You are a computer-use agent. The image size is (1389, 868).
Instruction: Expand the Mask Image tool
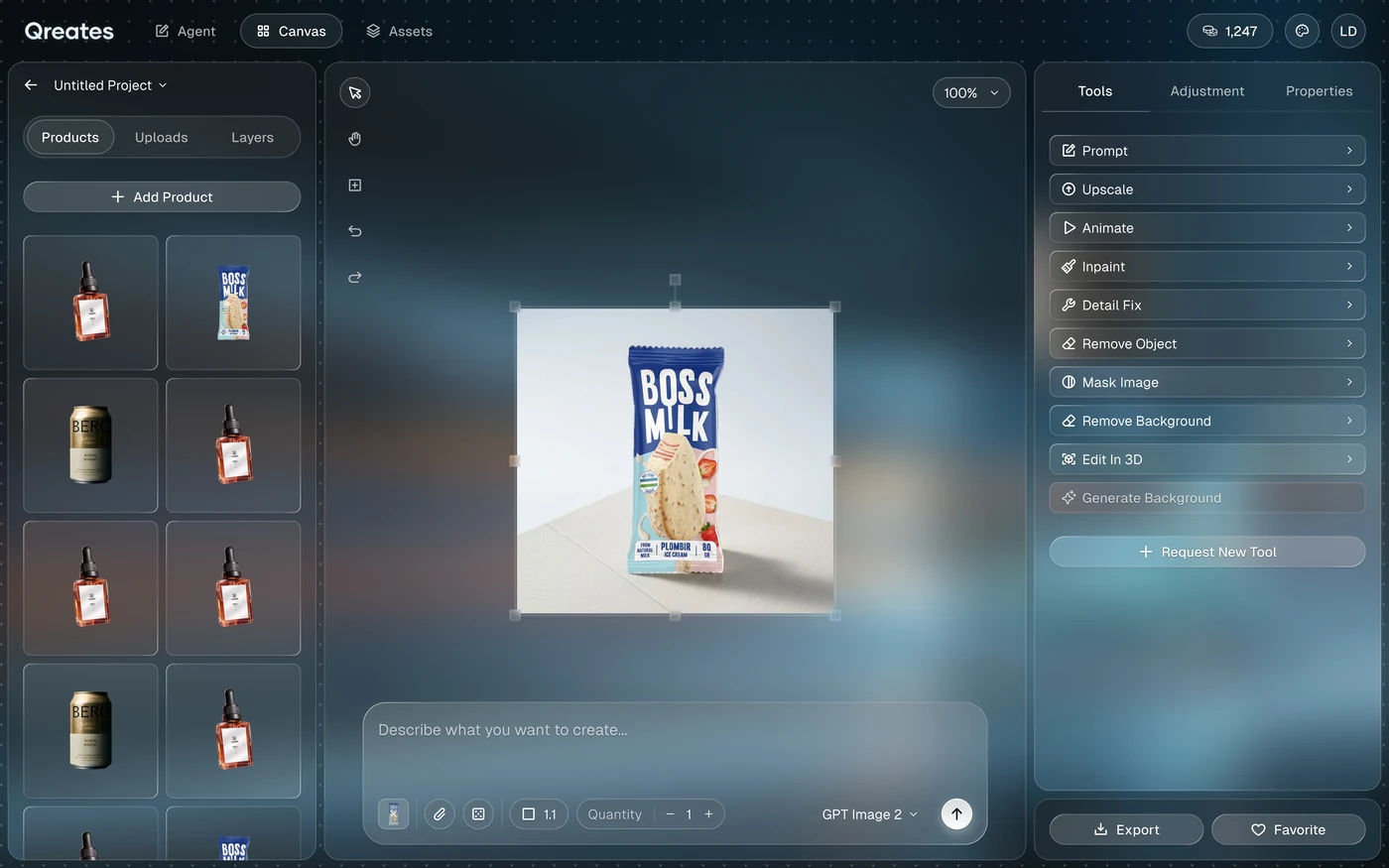click(1207, 383)
